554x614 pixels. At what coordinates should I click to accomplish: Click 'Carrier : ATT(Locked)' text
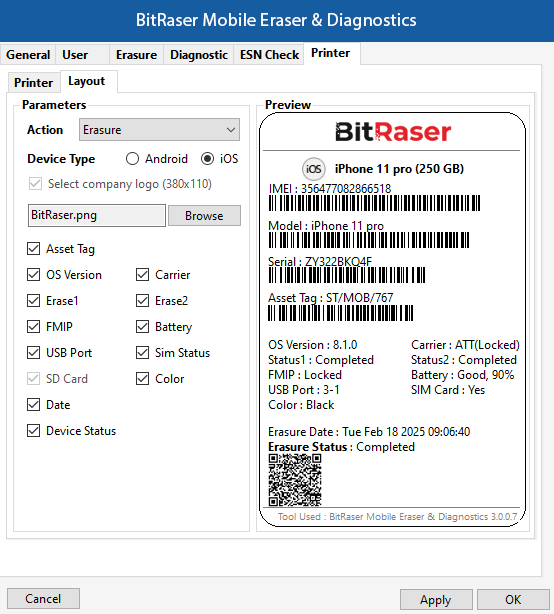(465, 345)
